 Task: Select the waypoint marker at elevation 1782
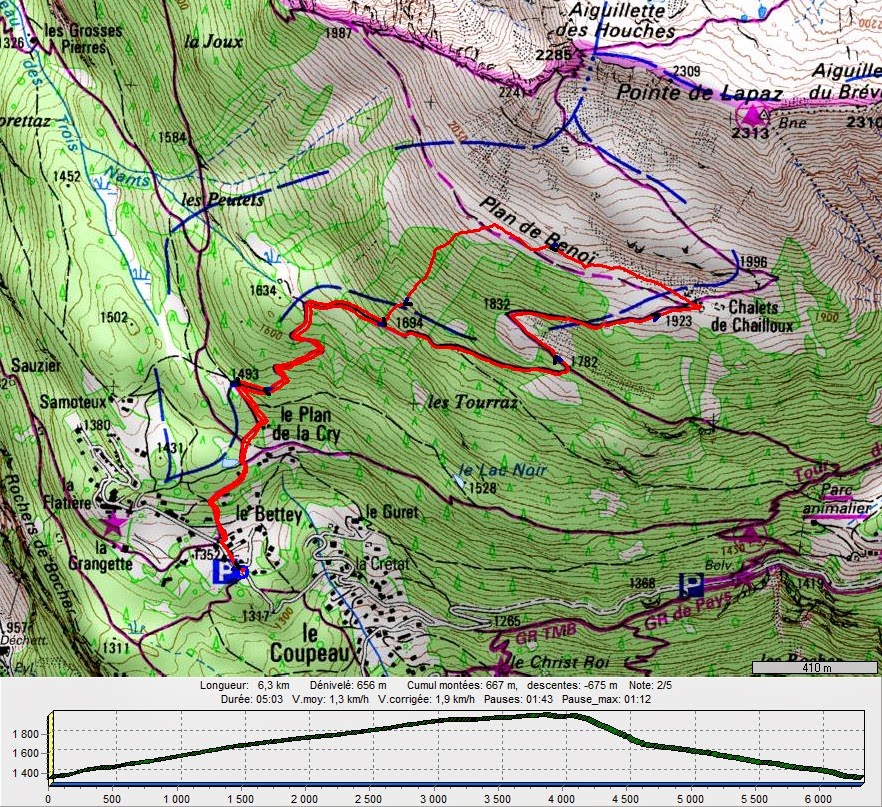click(557, 360)
